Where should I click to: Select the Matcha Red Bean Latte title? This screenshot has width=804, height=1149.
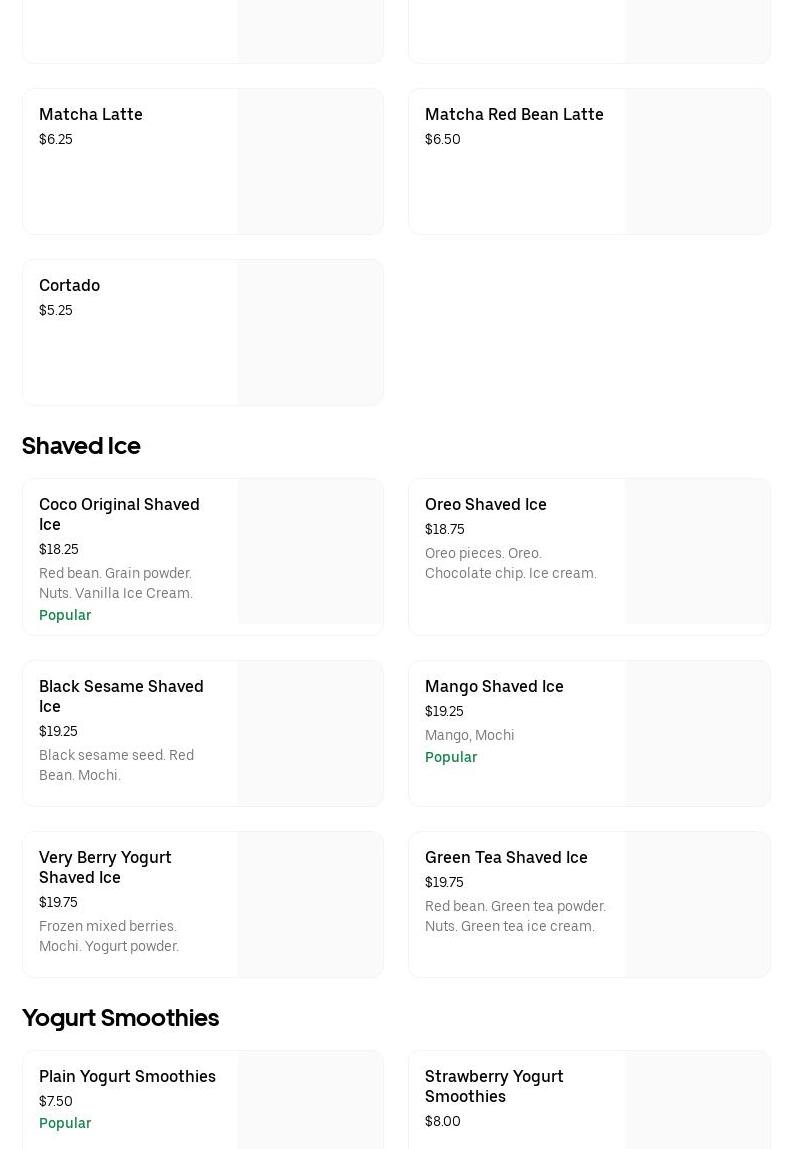pyautogui.click(x=514, y=114)
